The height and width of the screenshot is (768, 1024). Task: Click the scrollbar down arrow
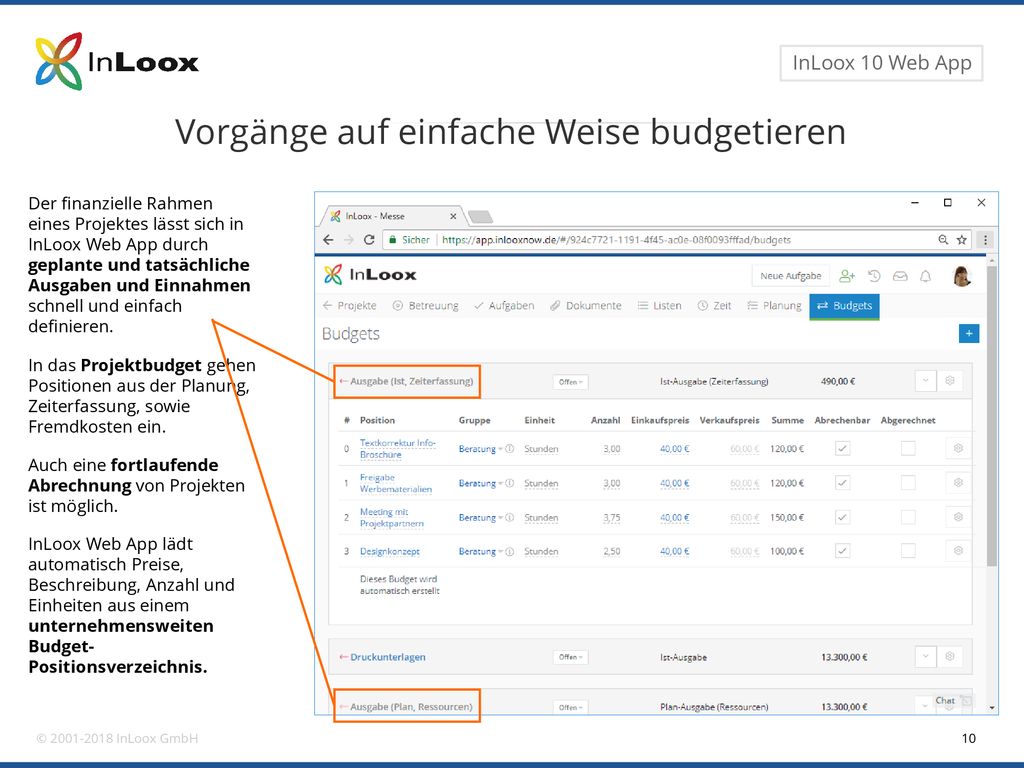(992, 708)
